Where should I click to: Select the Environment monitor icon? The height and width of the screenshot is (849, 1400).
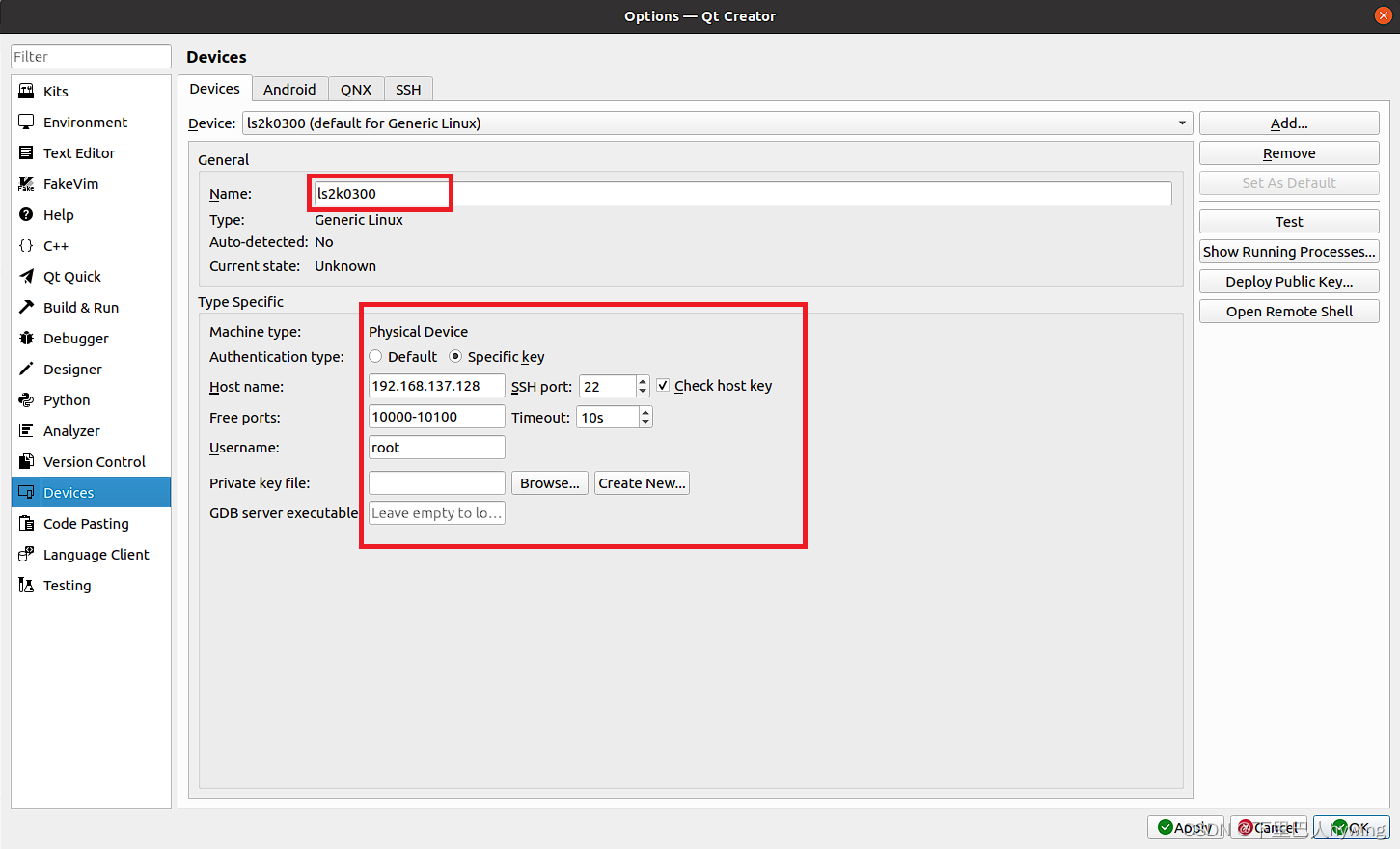[x=26, y=122]
